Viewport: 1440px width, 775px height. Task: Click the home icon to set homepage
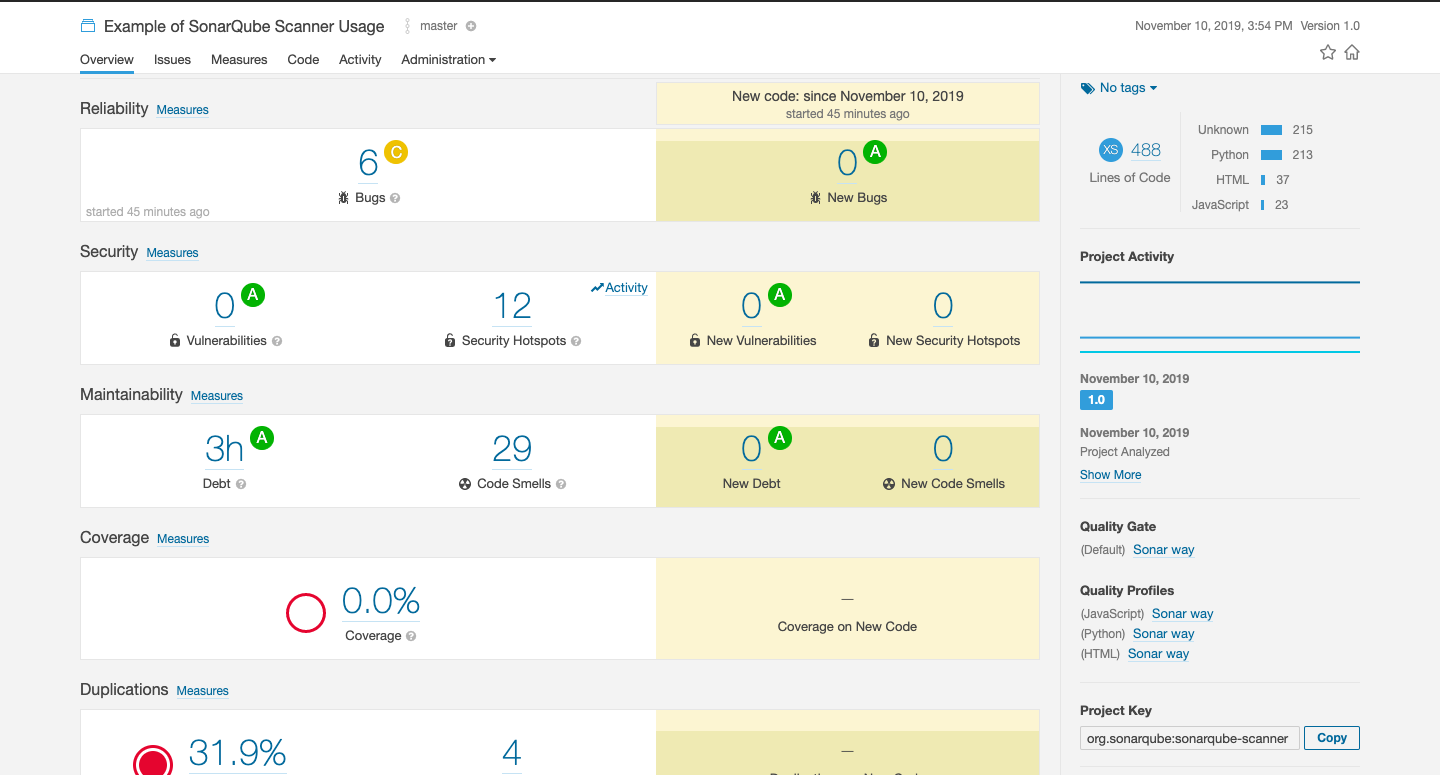point(1352,52)
